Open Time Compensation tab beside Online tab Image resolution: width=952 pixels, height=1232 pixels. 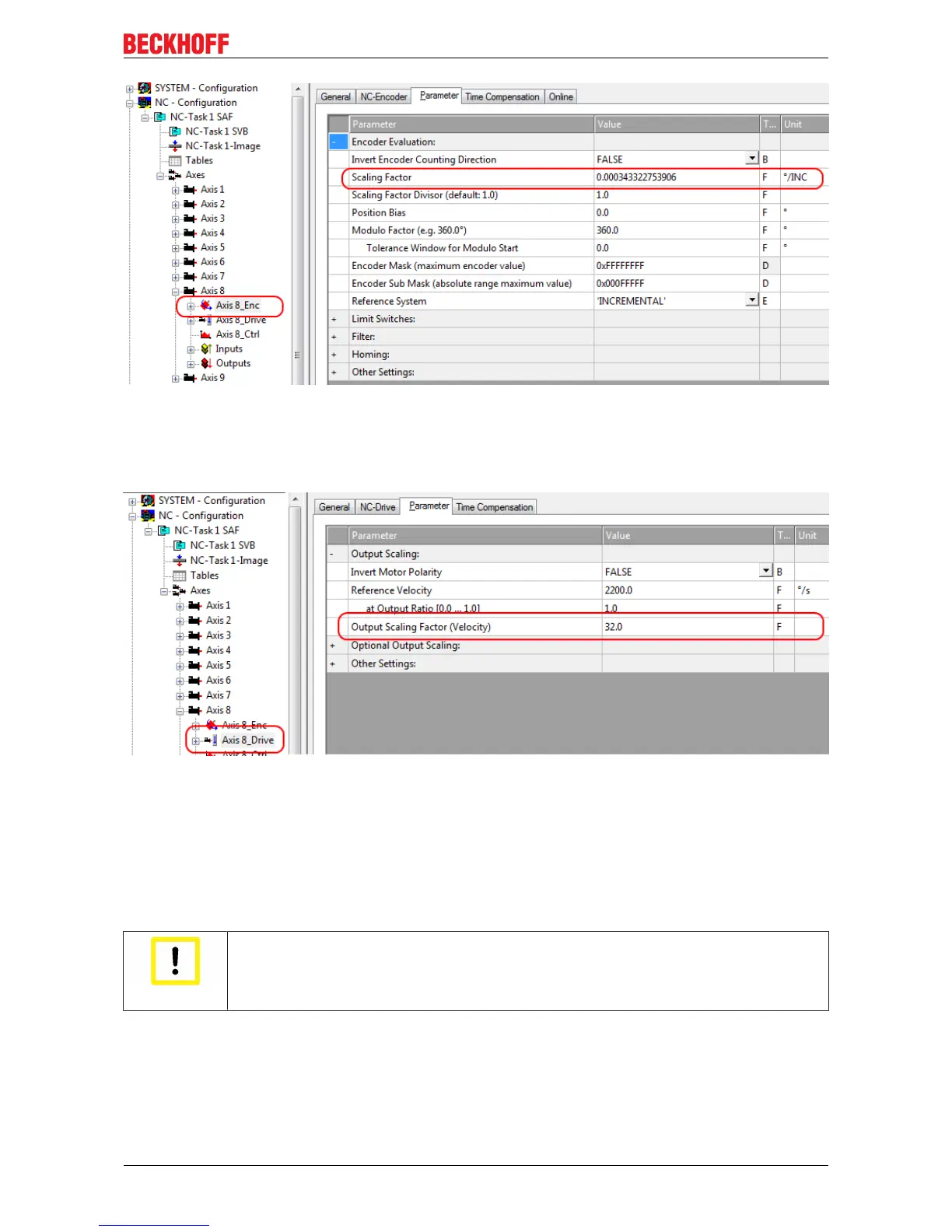pos(502,97)
